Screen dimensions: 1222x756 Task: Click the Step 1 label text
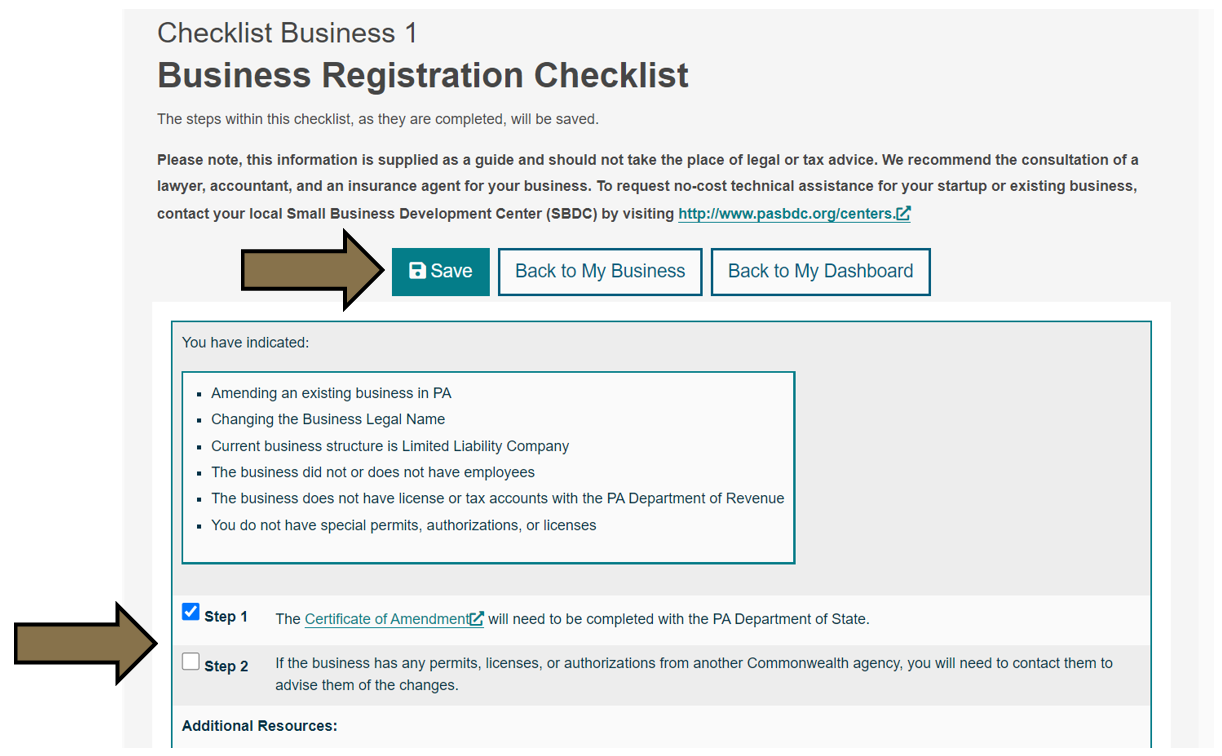(226, 617)
